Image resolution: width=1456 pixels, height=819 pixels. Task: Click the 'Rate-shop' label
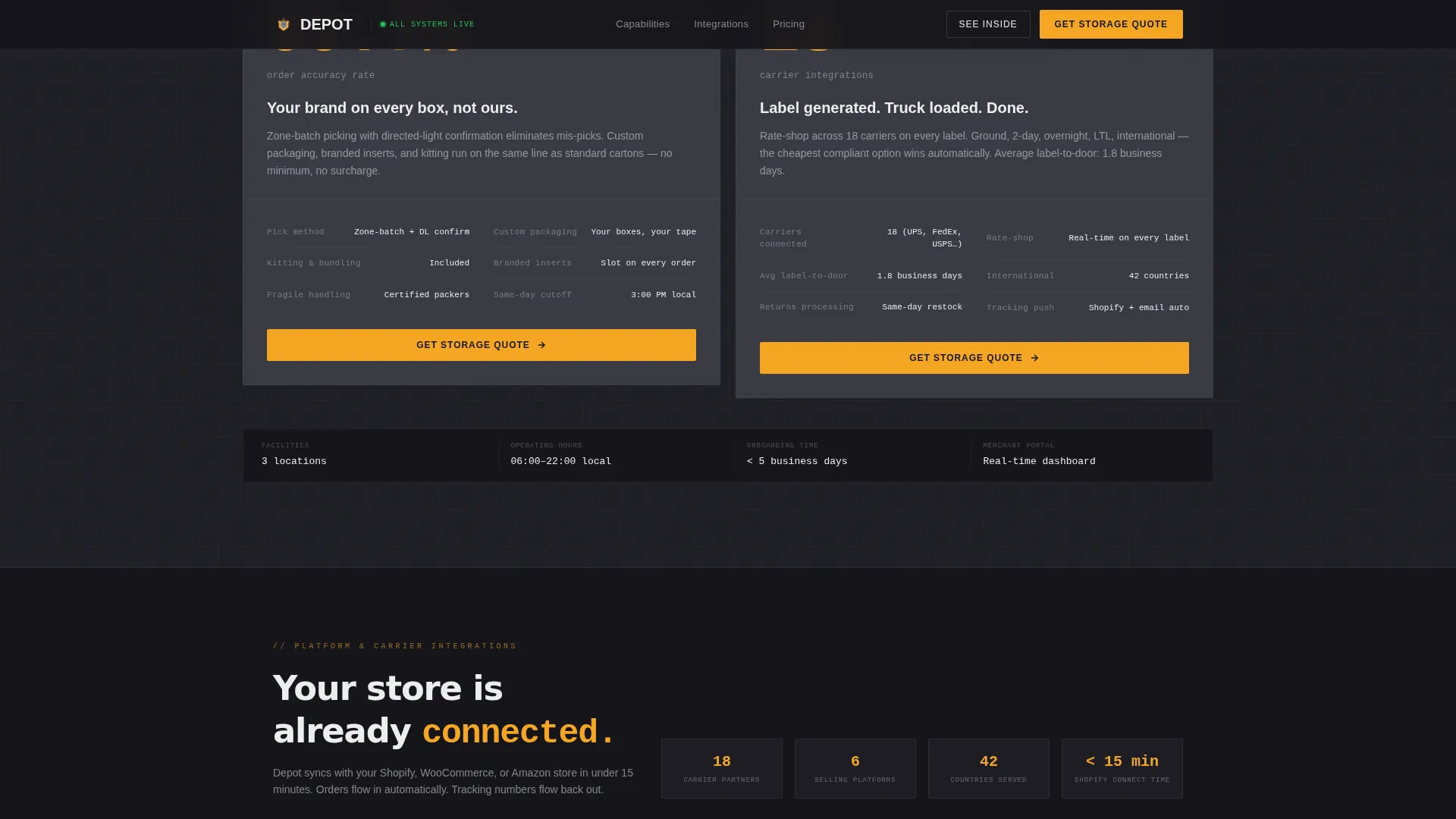[1010, 238]
